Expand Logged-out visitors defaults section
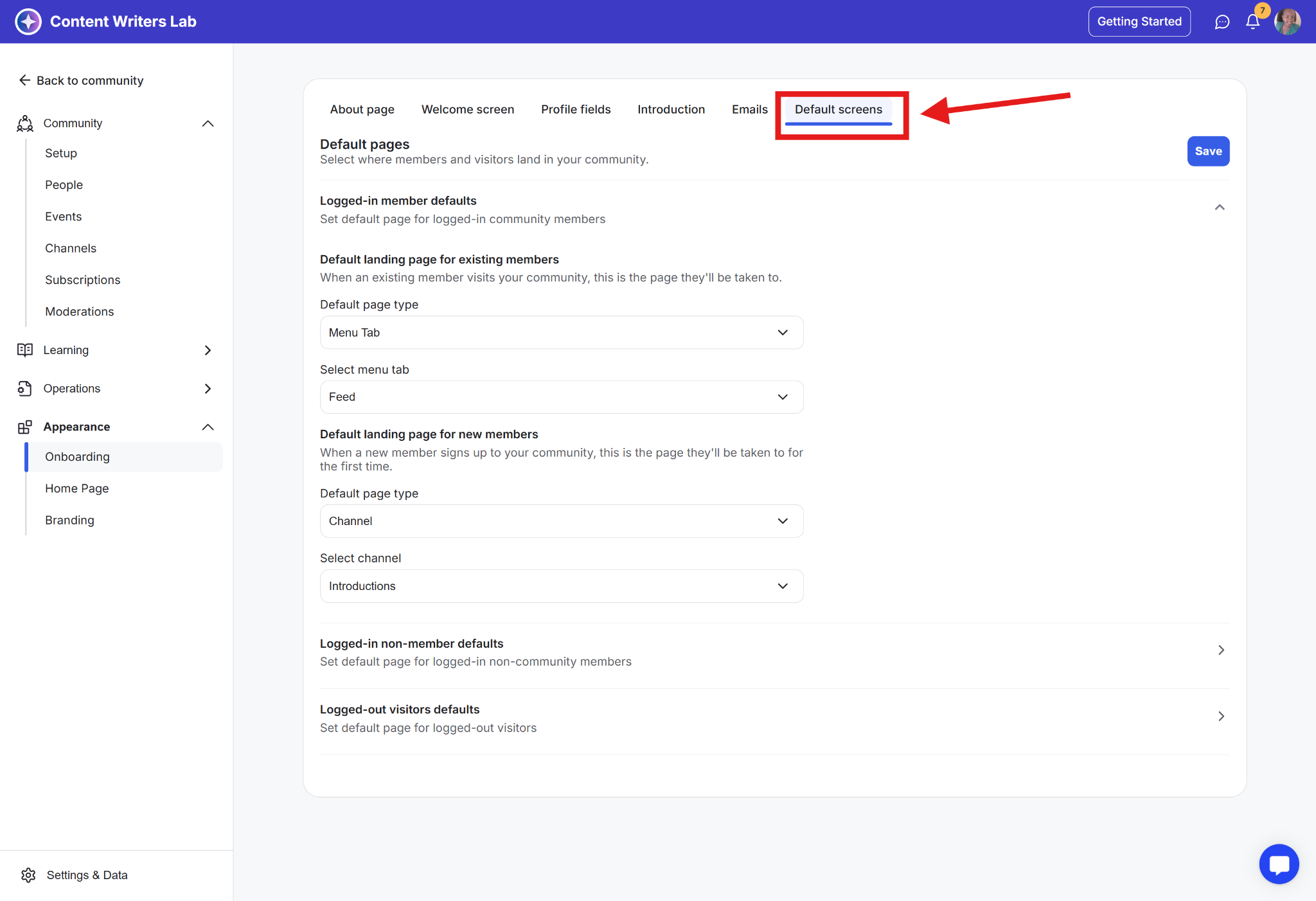The height and width of the screenshot is (901, 1316). tap(1221, 716)
